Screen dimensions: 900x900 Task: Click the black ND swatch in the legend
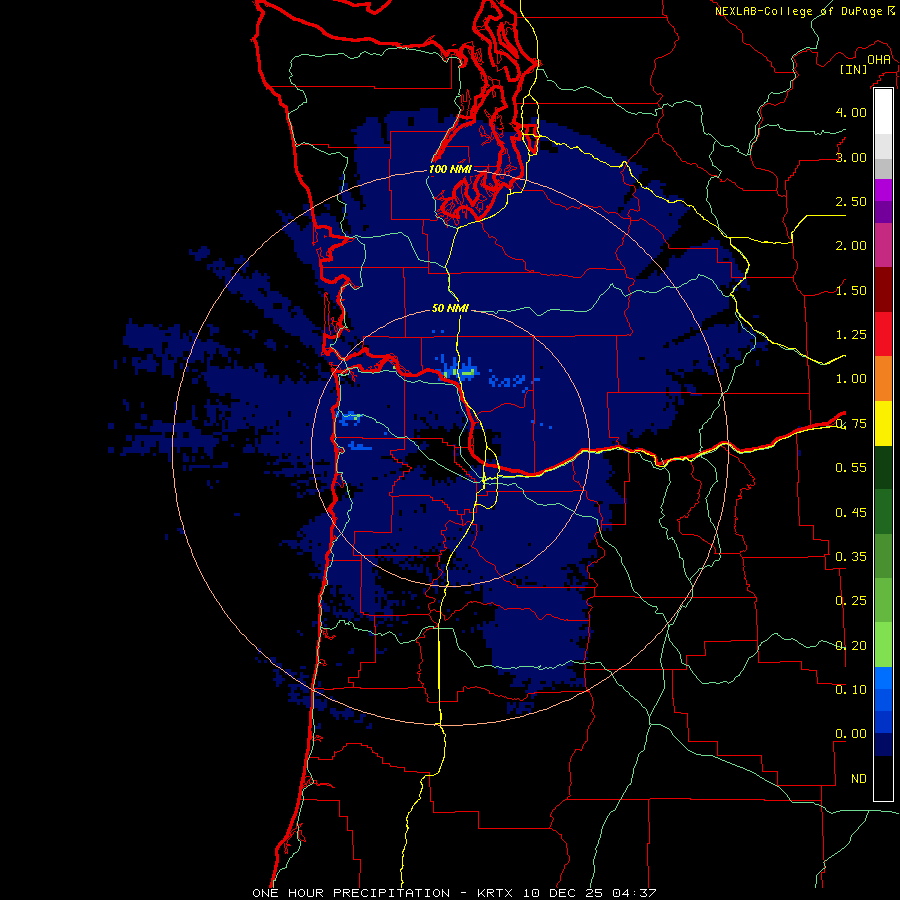click(883, 778)
